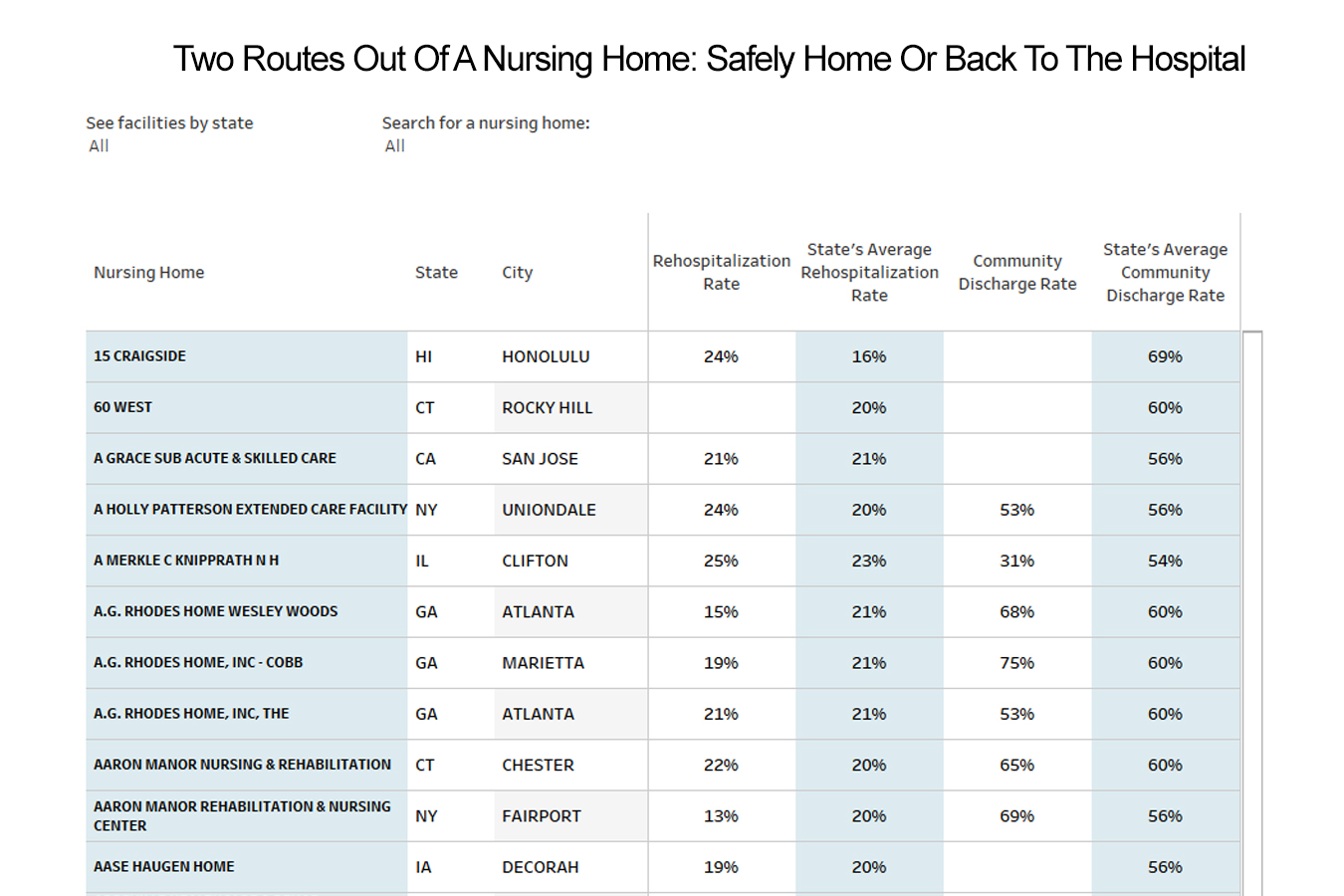The image size is (1344, 896).
Task: Click the State column header
Action: pyautogui.click(x=436, y=272)
